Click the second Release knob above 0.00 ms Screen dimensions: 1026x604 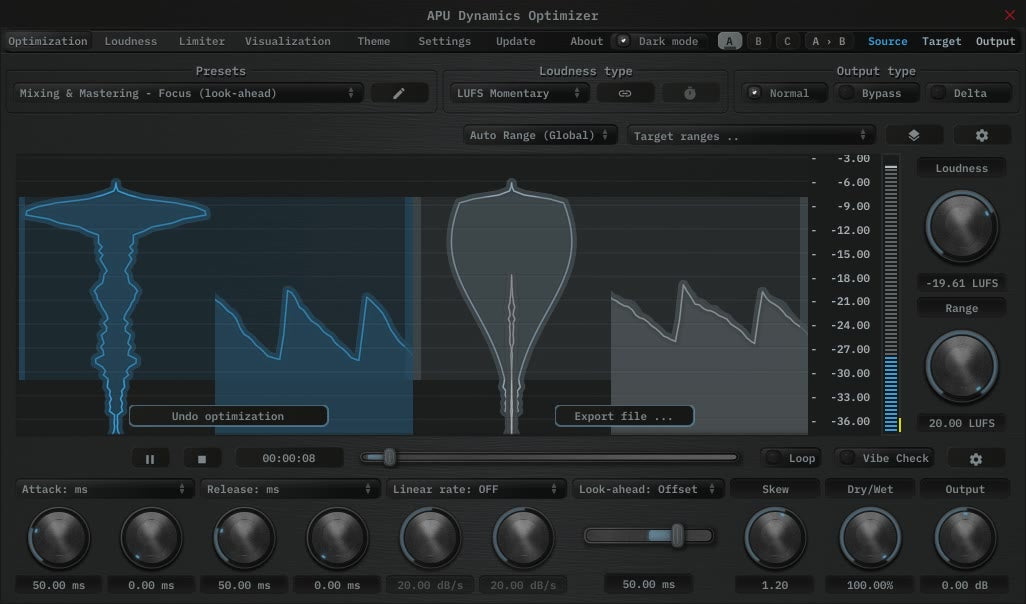[337, 538]
